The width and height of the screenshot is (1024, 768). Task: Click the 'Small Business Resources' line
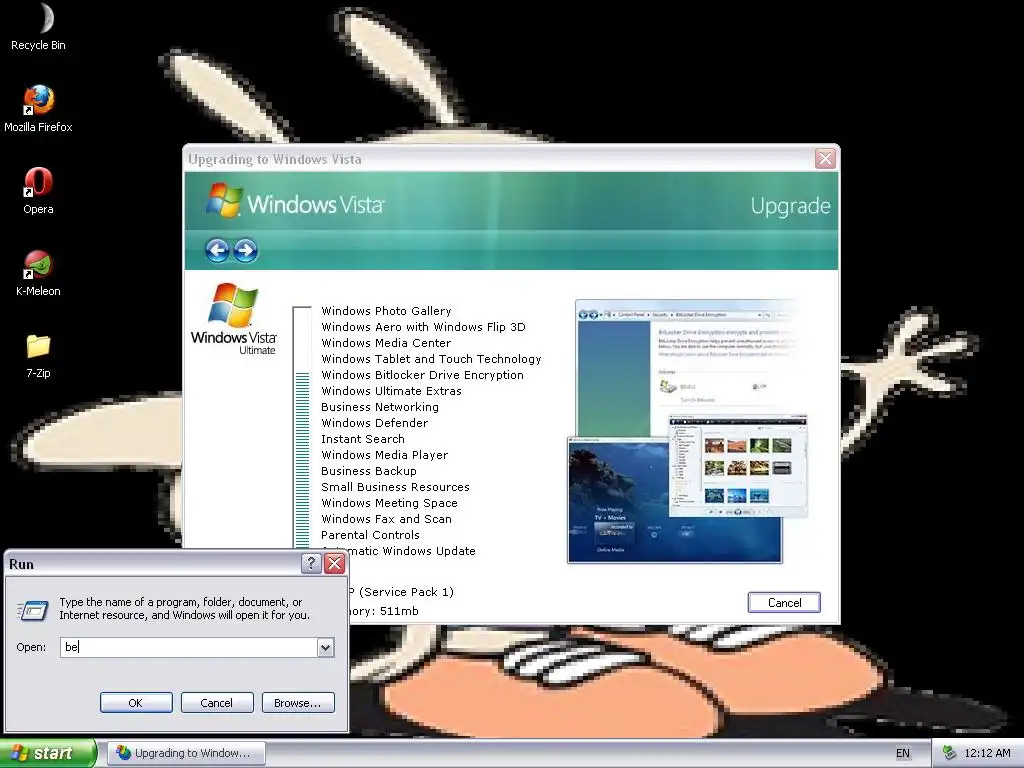(395, 487)
